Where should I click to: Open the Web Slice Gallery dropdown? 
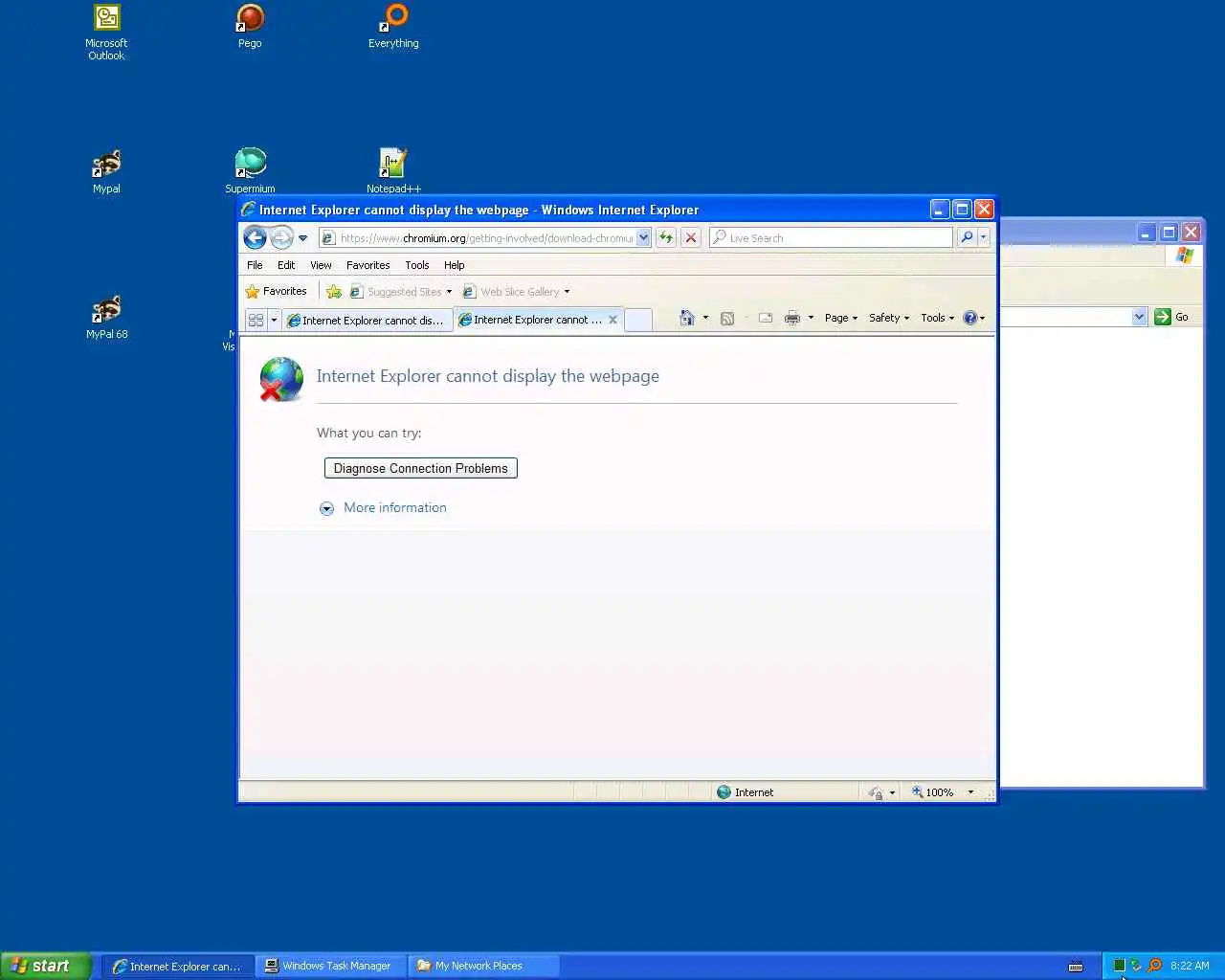(x=516, y=292)
